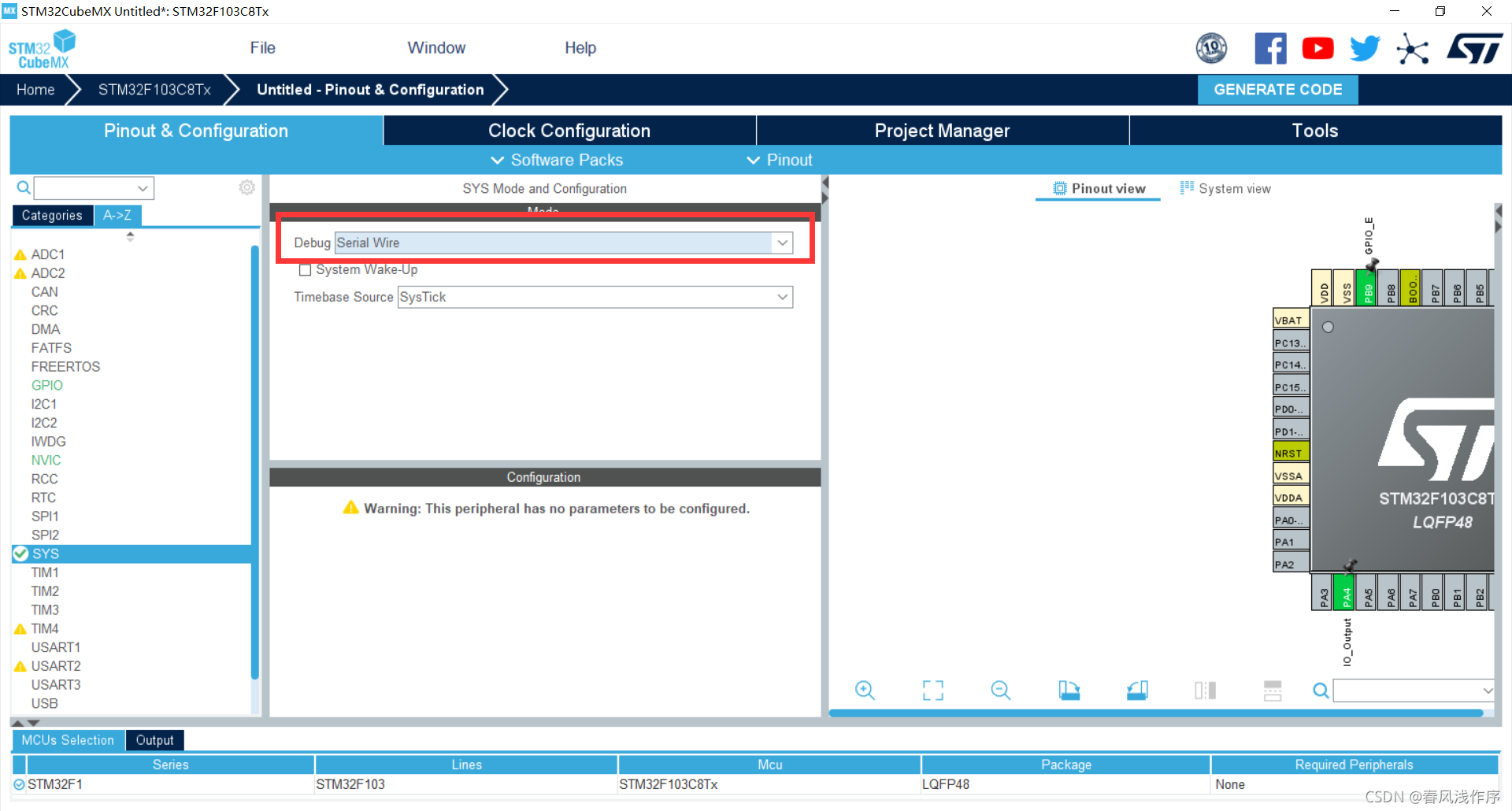This screenshot has width=1512, height=811.
Task: Open the Output tab
Action: tap(154, 740)
